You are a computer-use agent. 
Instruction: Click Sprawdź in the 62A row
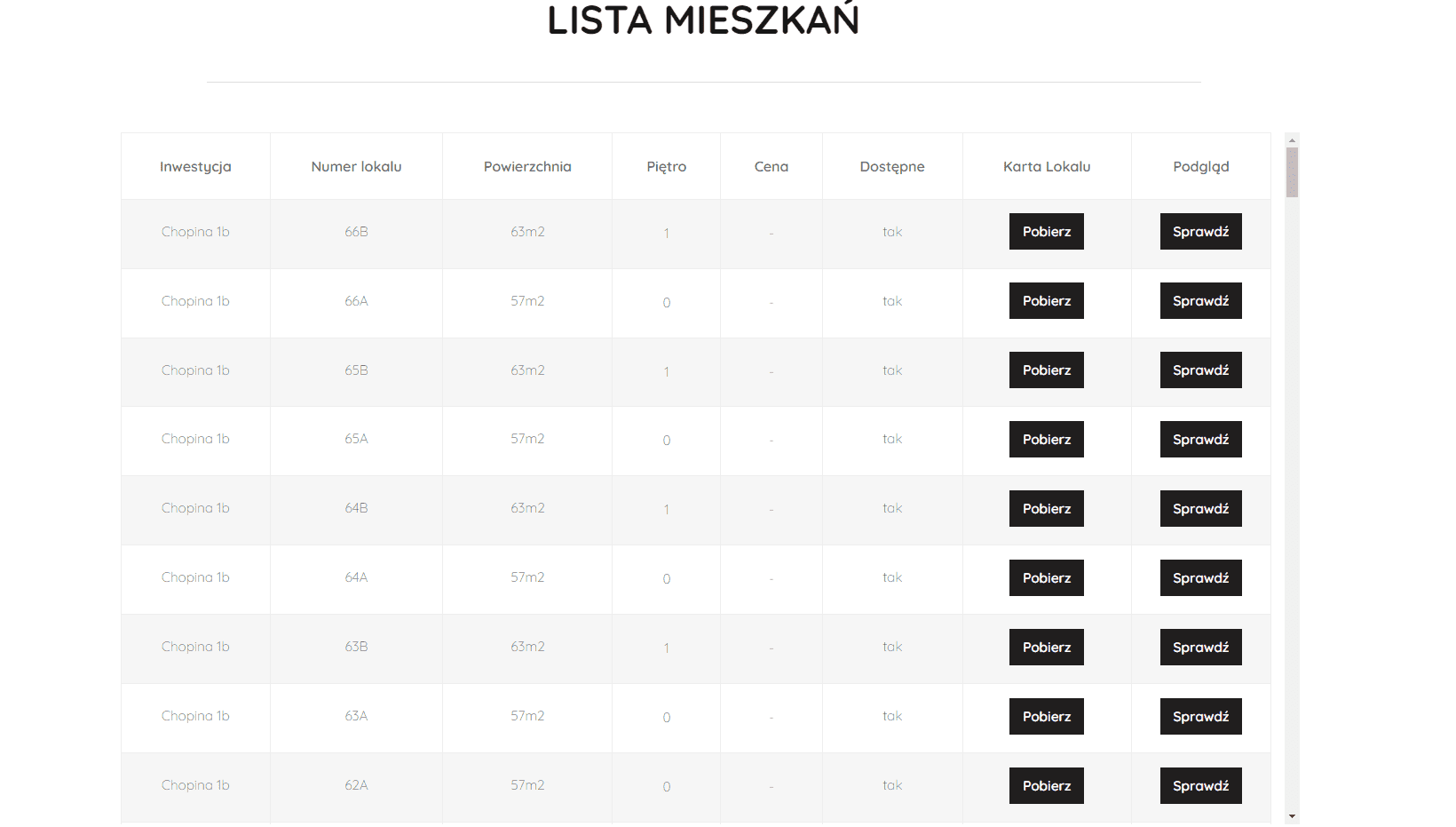[x=1200, y=786]
